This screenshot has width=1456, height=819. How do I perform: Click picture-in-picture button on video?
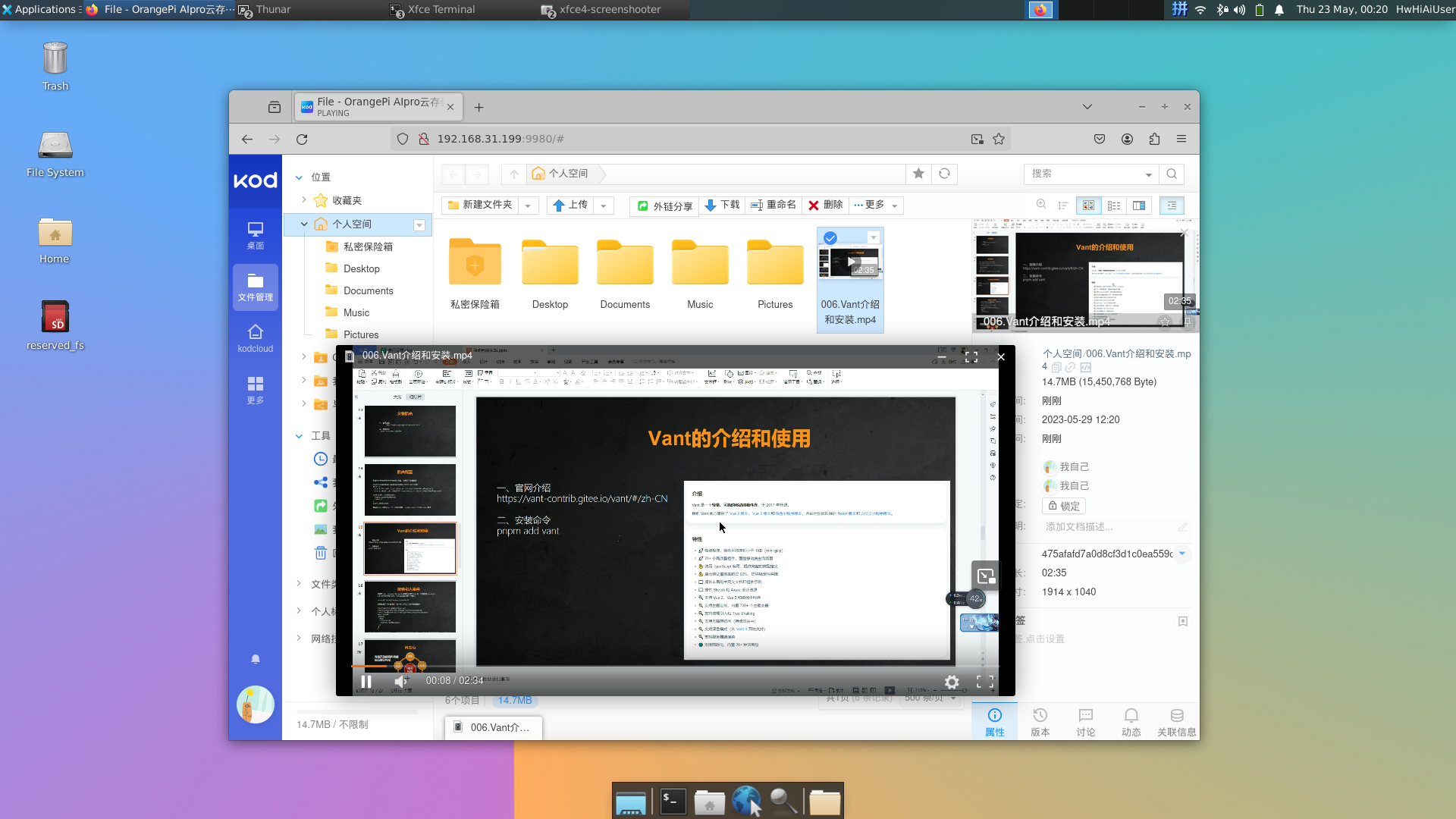(986, 576)
